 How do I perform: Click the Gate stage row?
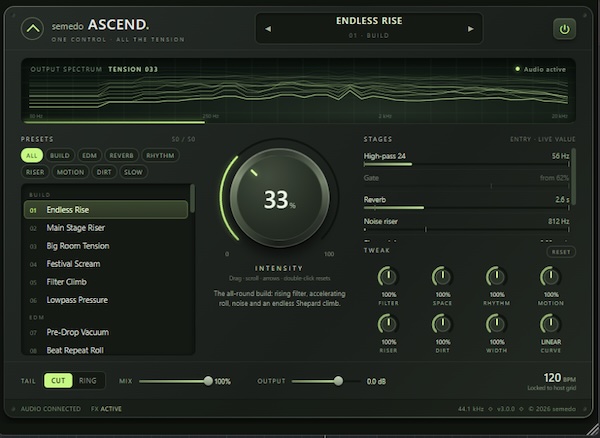click(466, 181)
